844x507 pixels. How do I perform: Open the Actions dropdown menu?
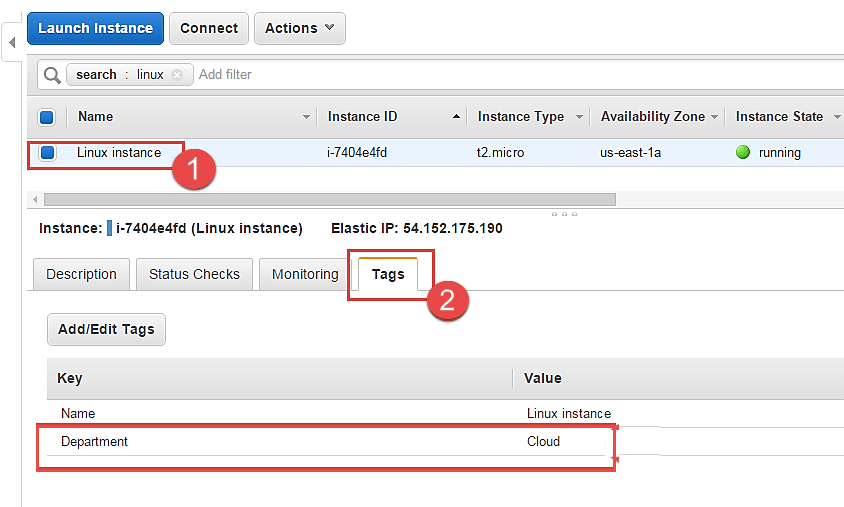(299, 28)
